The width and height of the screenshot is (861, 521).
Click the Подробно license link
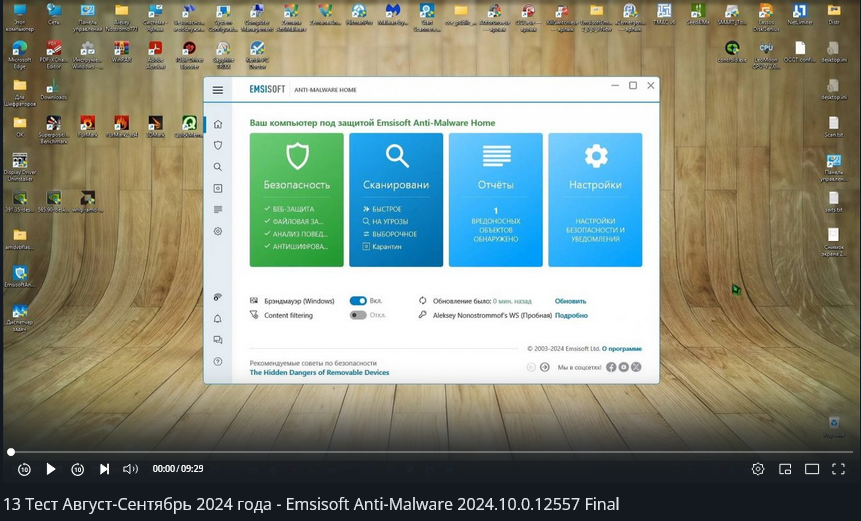click(x=571, y=316)
